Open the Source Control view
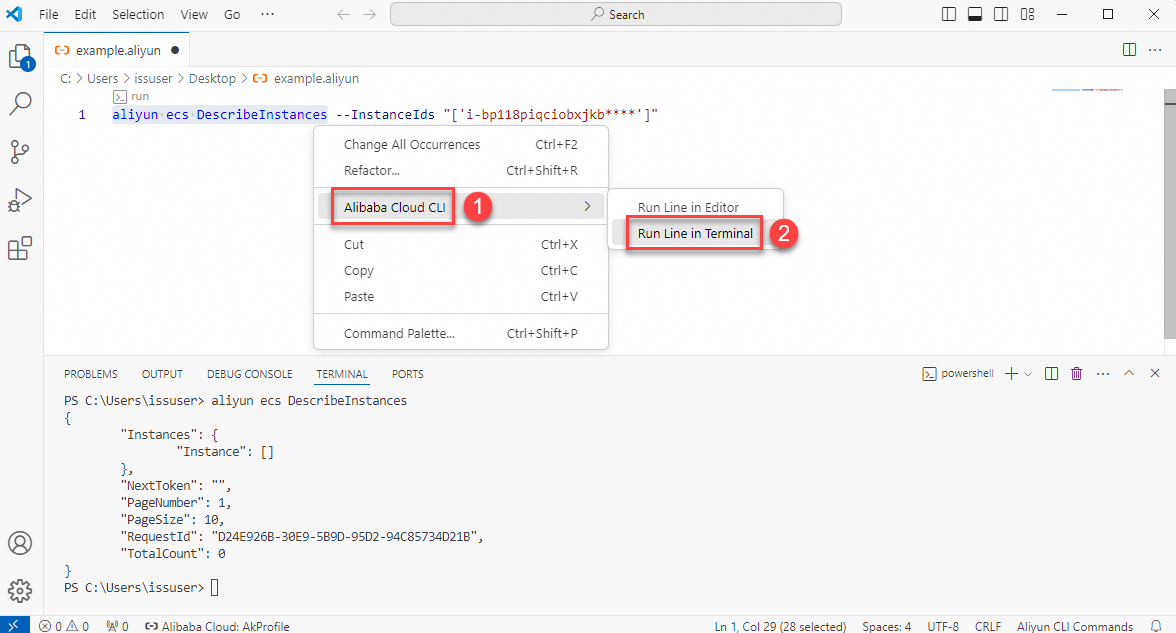This screenshot has width=1176, height=633. [x=20, y=152]
